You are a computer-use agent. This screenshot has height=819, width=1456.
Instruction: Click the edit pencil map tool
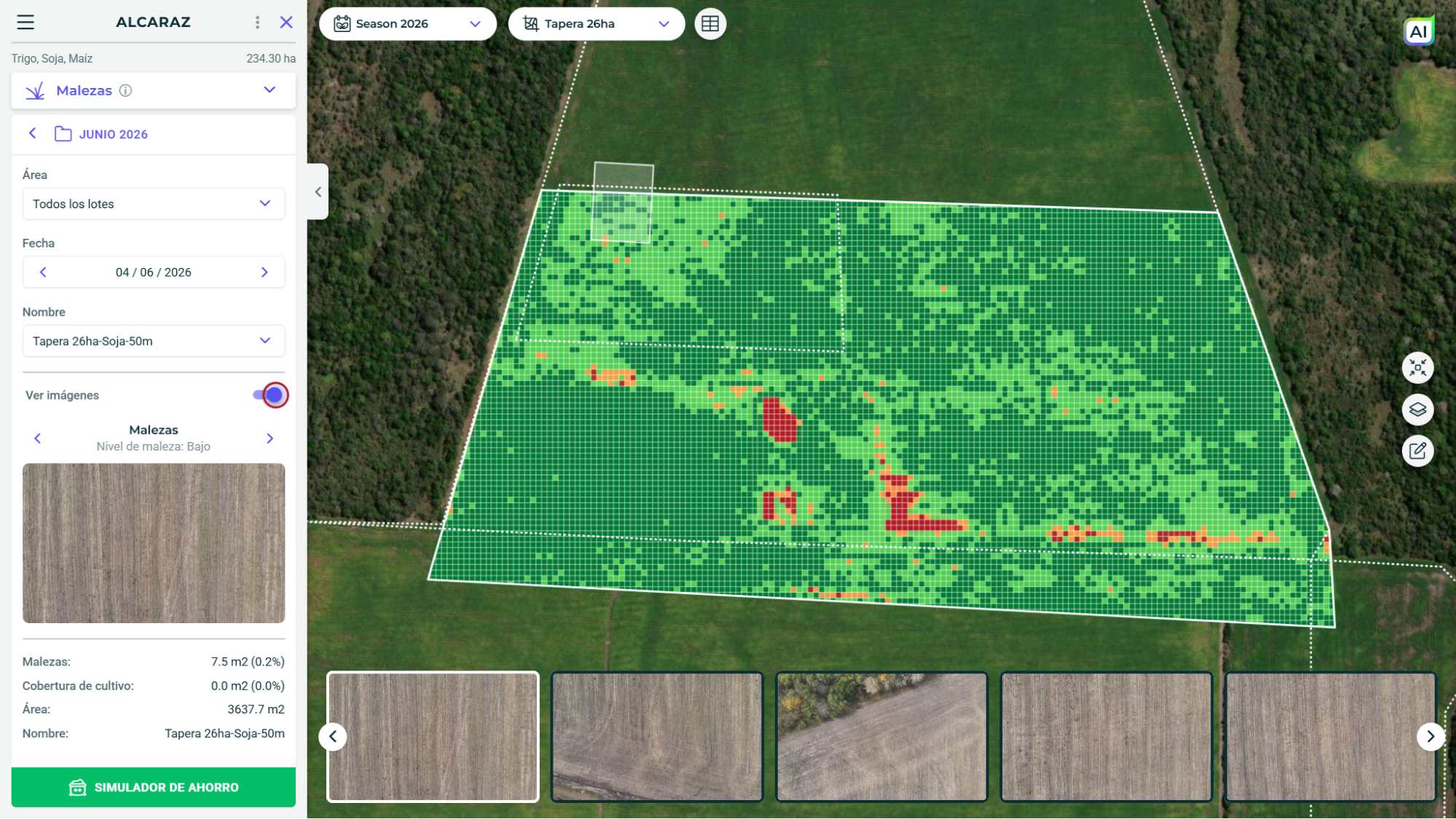1417,451
